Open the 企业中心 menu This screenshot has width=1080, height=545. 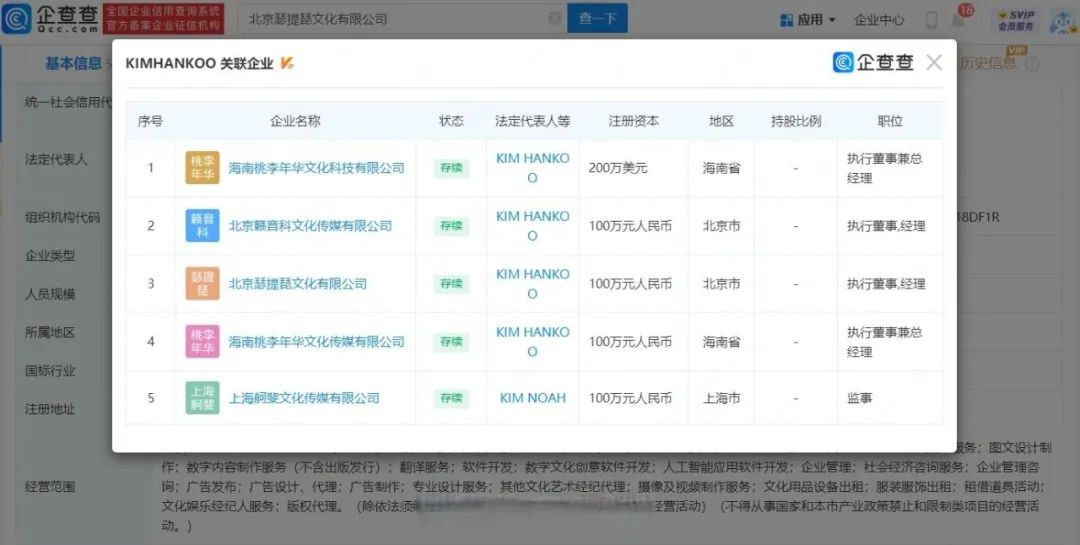879,20
